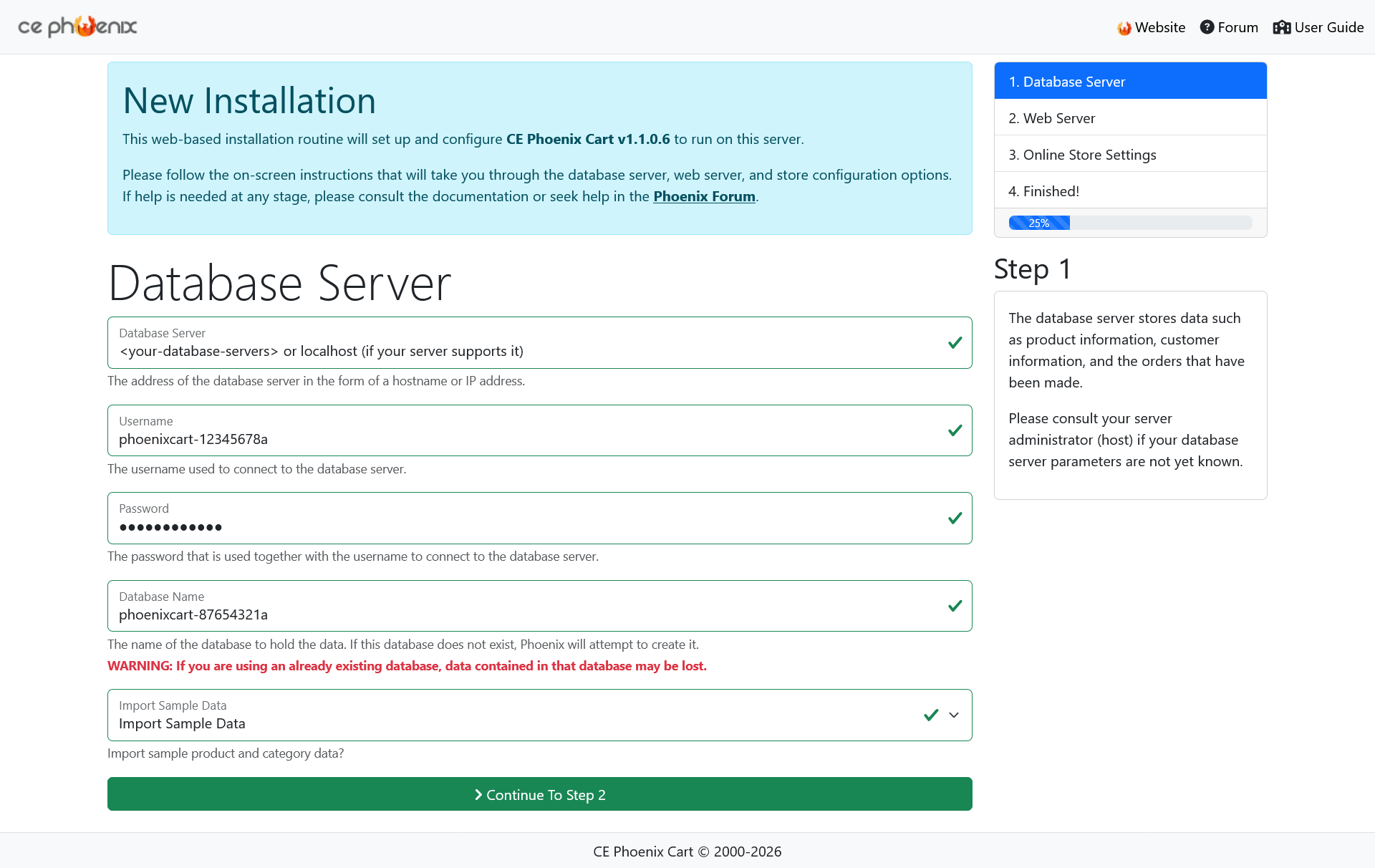The image size is (1375, 868).
Task: Click the Import Sample Data chevron arrow
Action: [954, 715]
